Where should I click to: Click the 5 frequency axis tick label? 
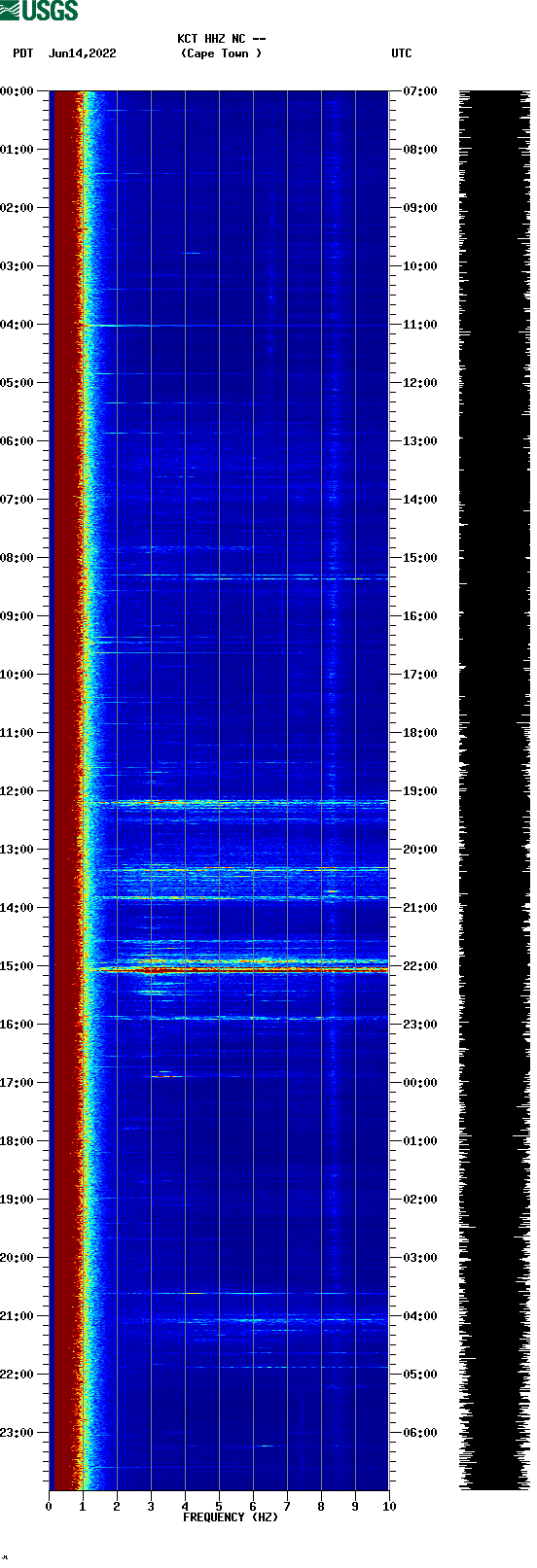[x=219, y=1507]
